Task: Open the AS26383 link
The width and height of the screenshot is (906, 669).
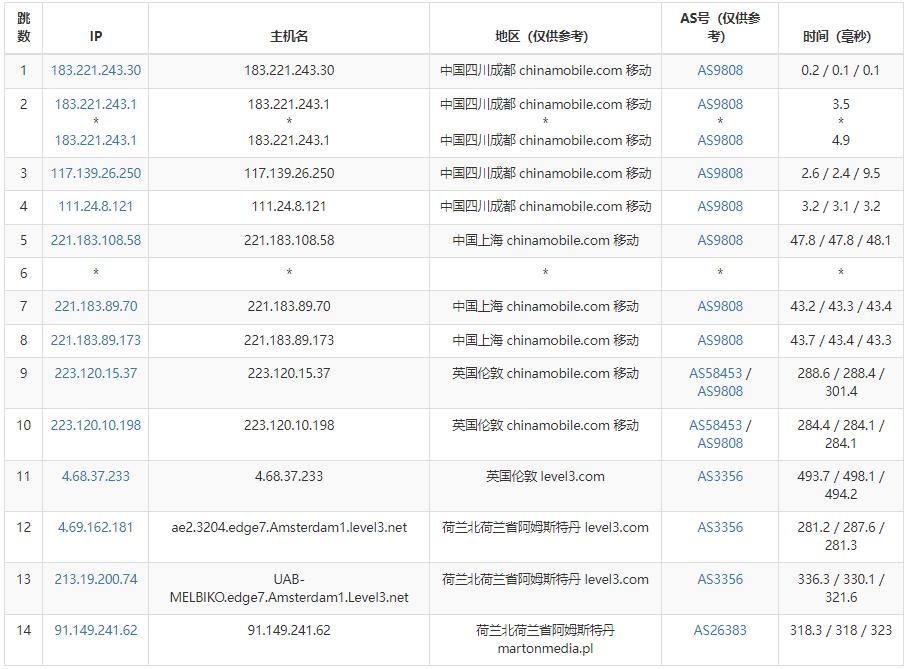Action: 720,630
